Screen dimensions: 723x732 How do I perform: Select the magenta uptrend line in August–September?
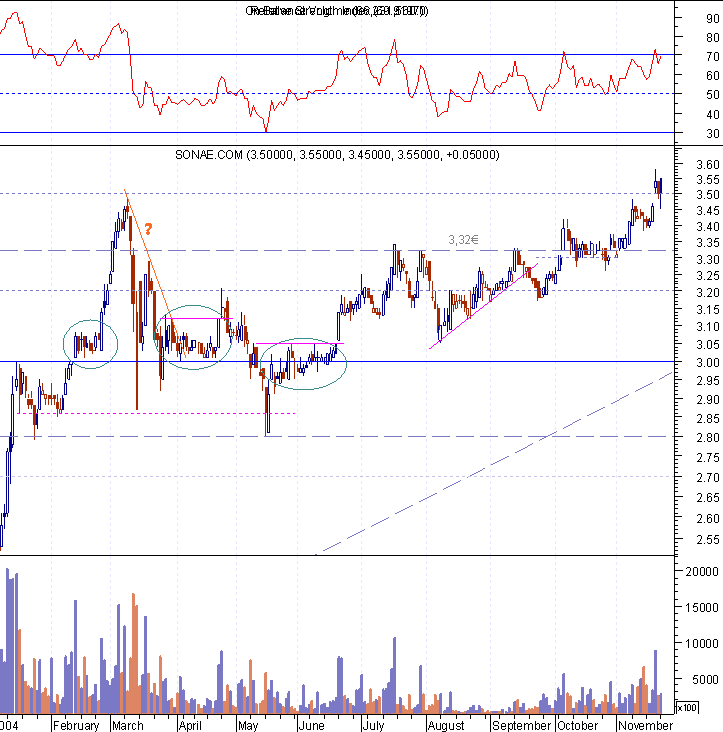point(483,306)
